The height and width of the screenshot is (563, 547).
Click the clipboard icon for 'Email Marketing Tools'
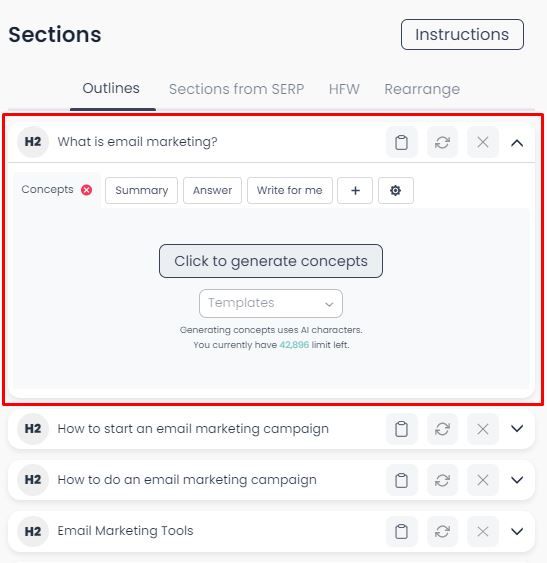click(401, 531)
